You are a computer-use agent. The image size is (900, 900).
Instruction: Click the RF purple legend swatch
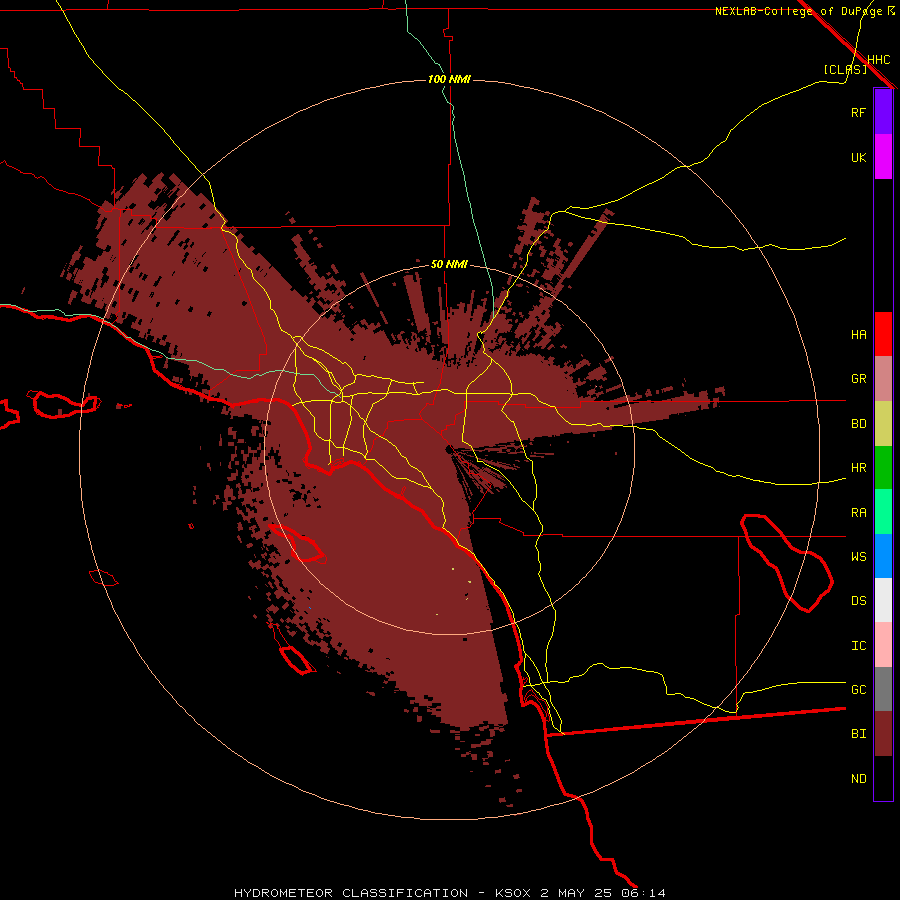(883, 112)
